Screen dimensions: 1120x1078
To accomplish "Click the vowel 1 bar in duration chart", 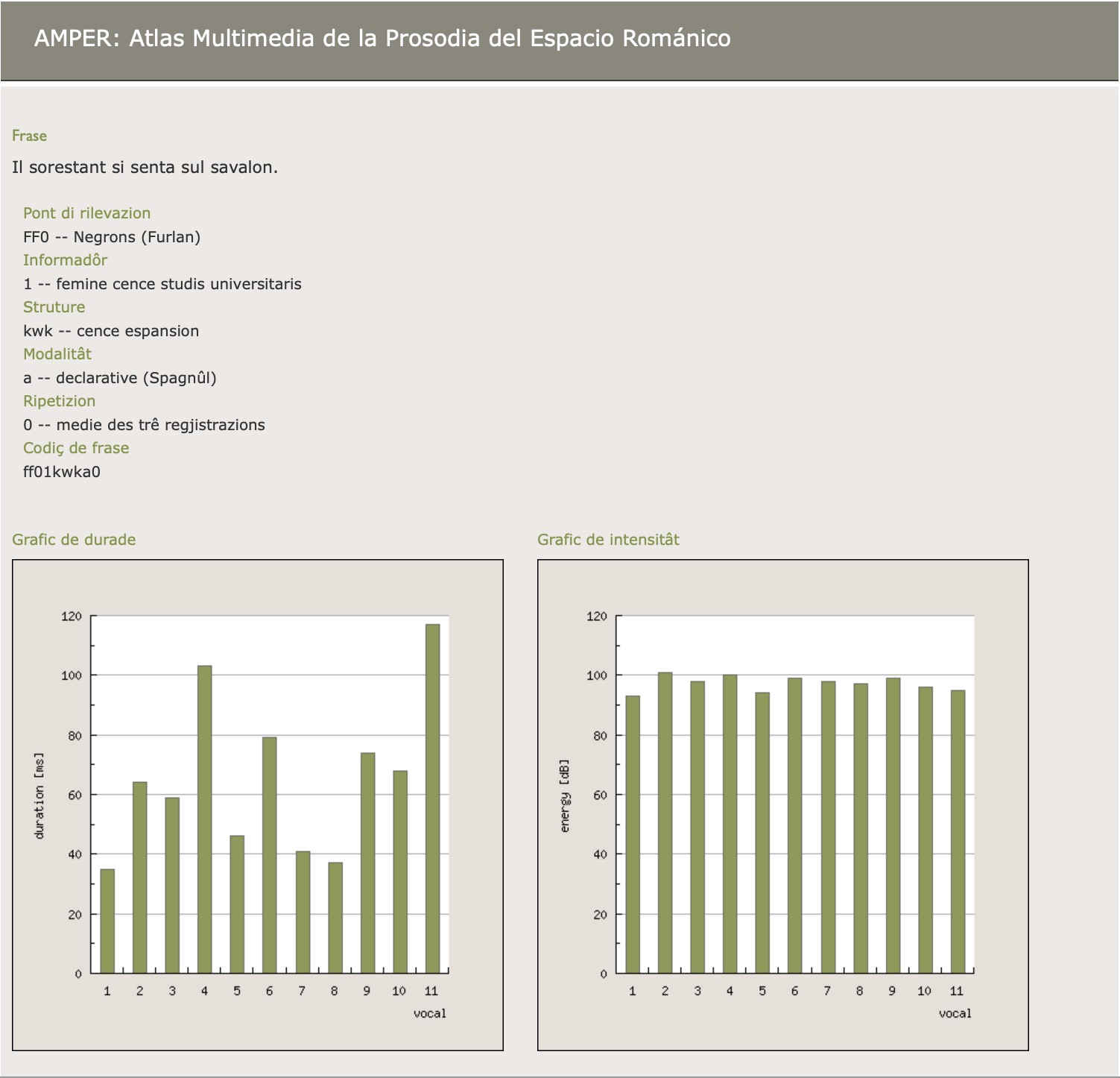I will (107, 921).
